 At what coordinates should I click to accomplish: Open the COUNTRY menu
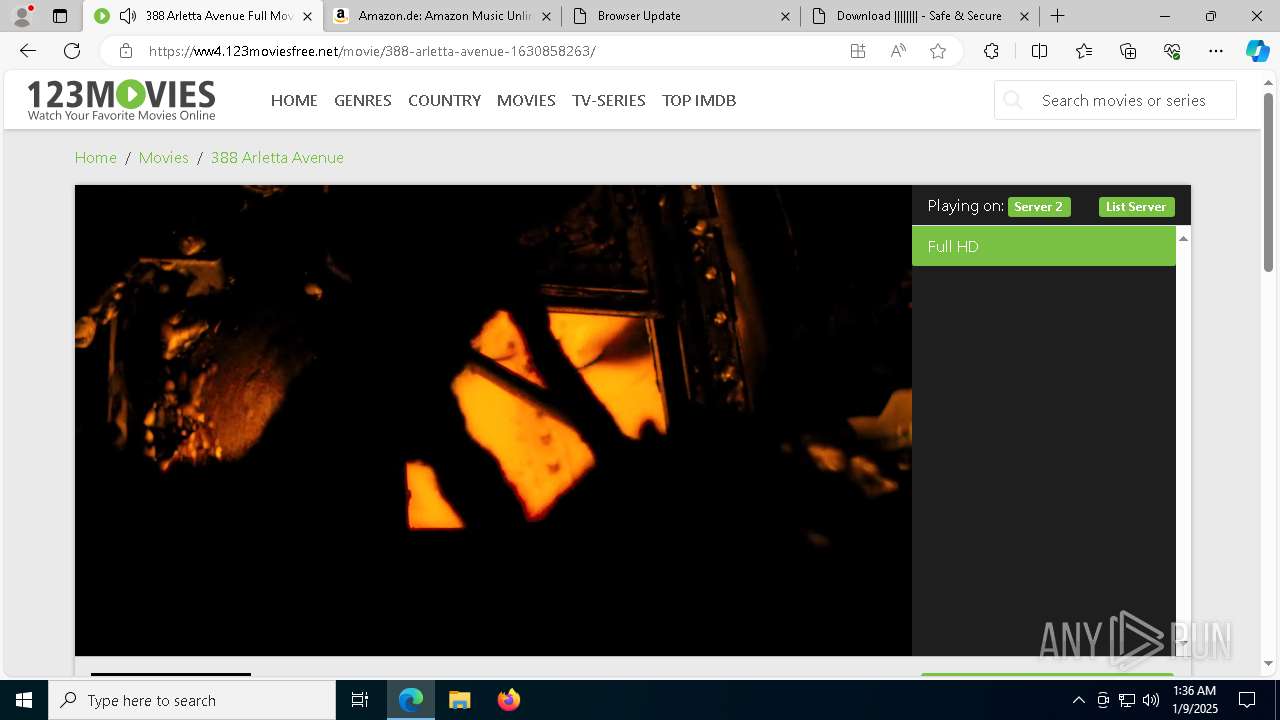click(444, 100)
